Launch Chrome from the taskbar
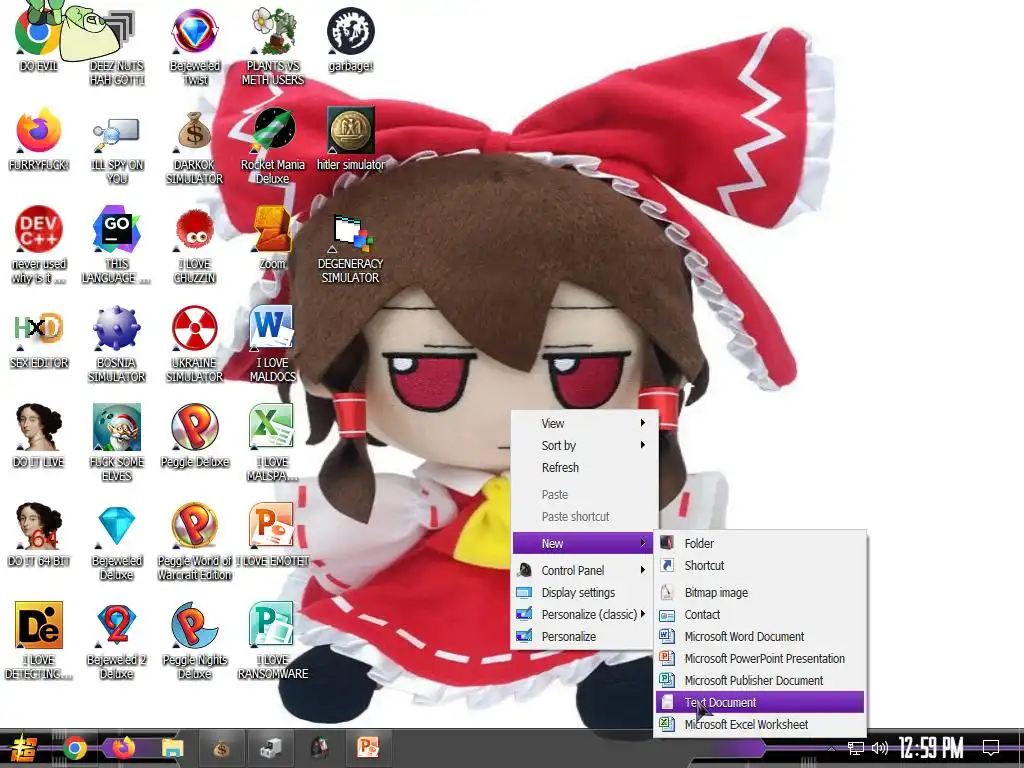 (x=74, y=748)
